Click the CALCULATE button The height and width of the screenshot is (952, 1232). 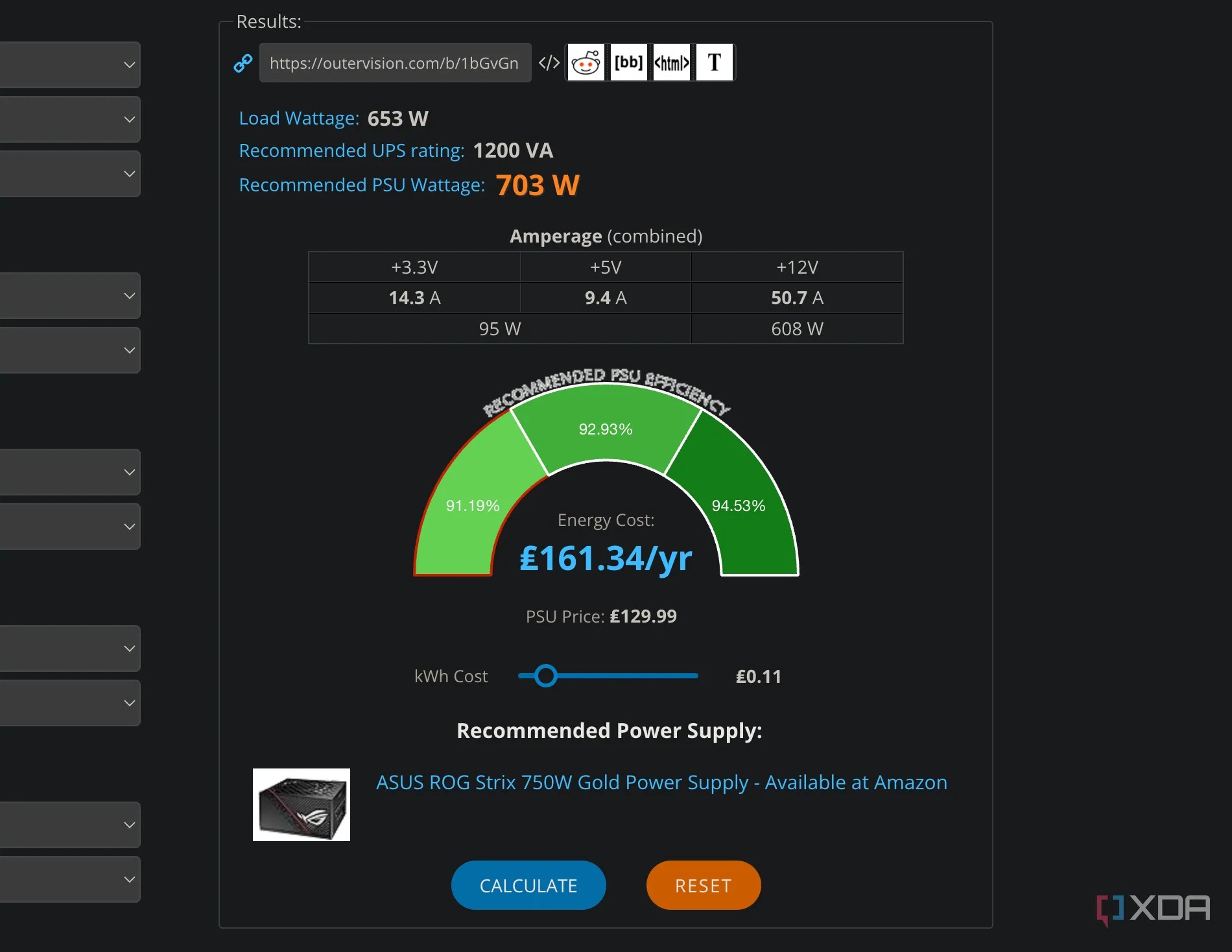click(x=528, y=885)
